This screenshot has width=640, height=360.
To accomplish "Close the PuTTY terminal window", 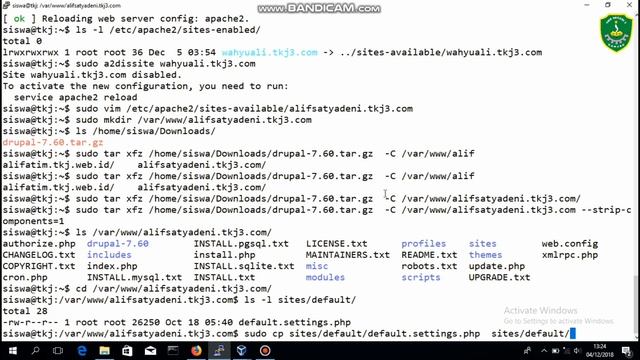I will pos(629,5).
